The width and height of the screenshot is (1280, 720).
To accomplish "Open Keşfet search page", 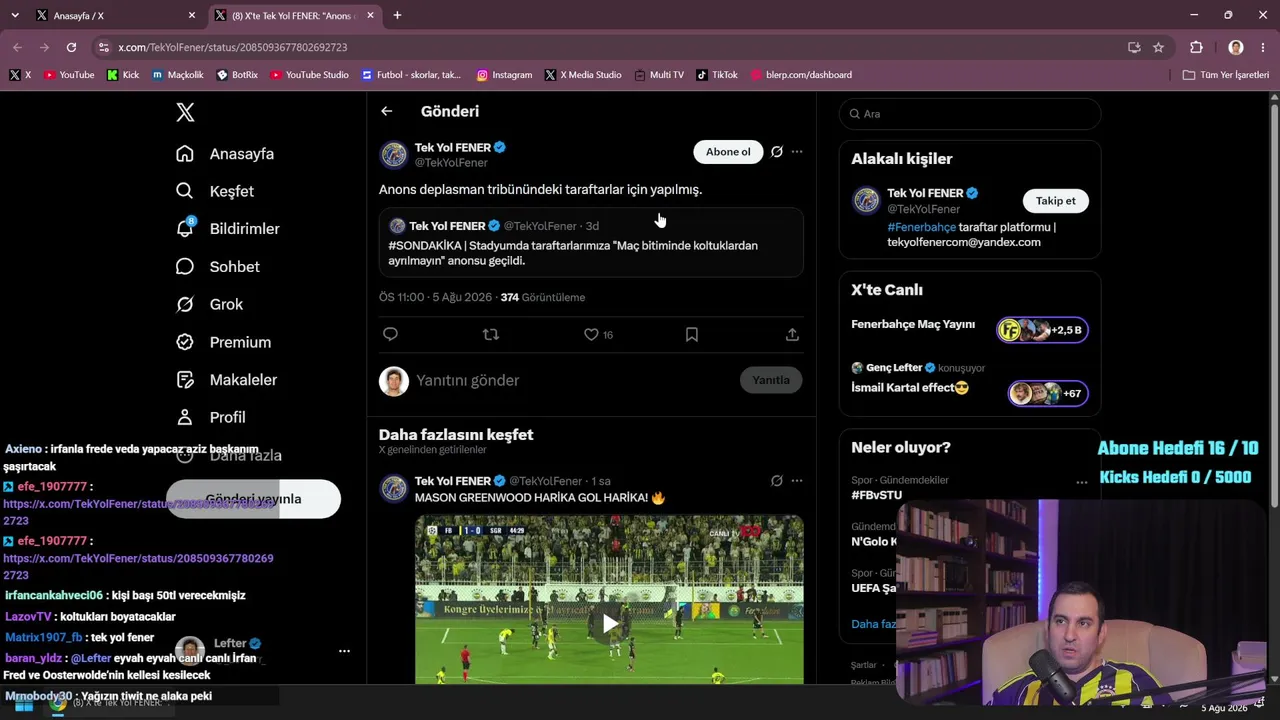I will pyautogui.click(x=215, y=191).
